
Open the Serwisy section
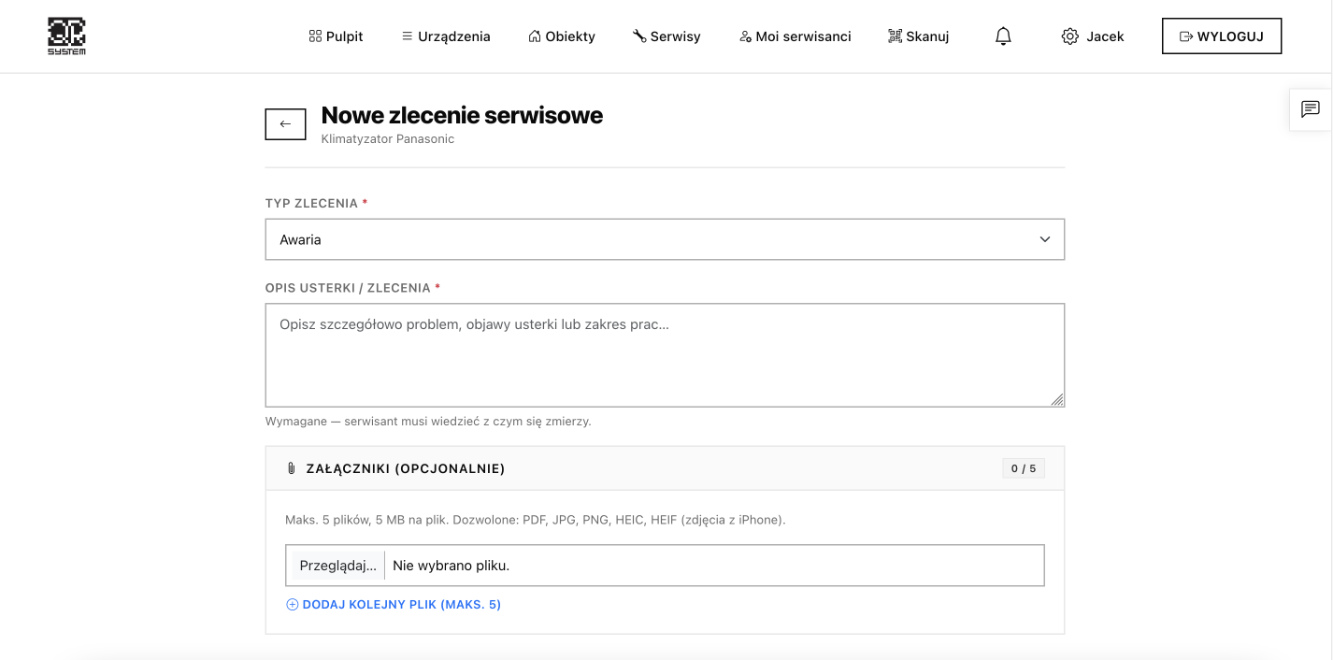[666, 36]
